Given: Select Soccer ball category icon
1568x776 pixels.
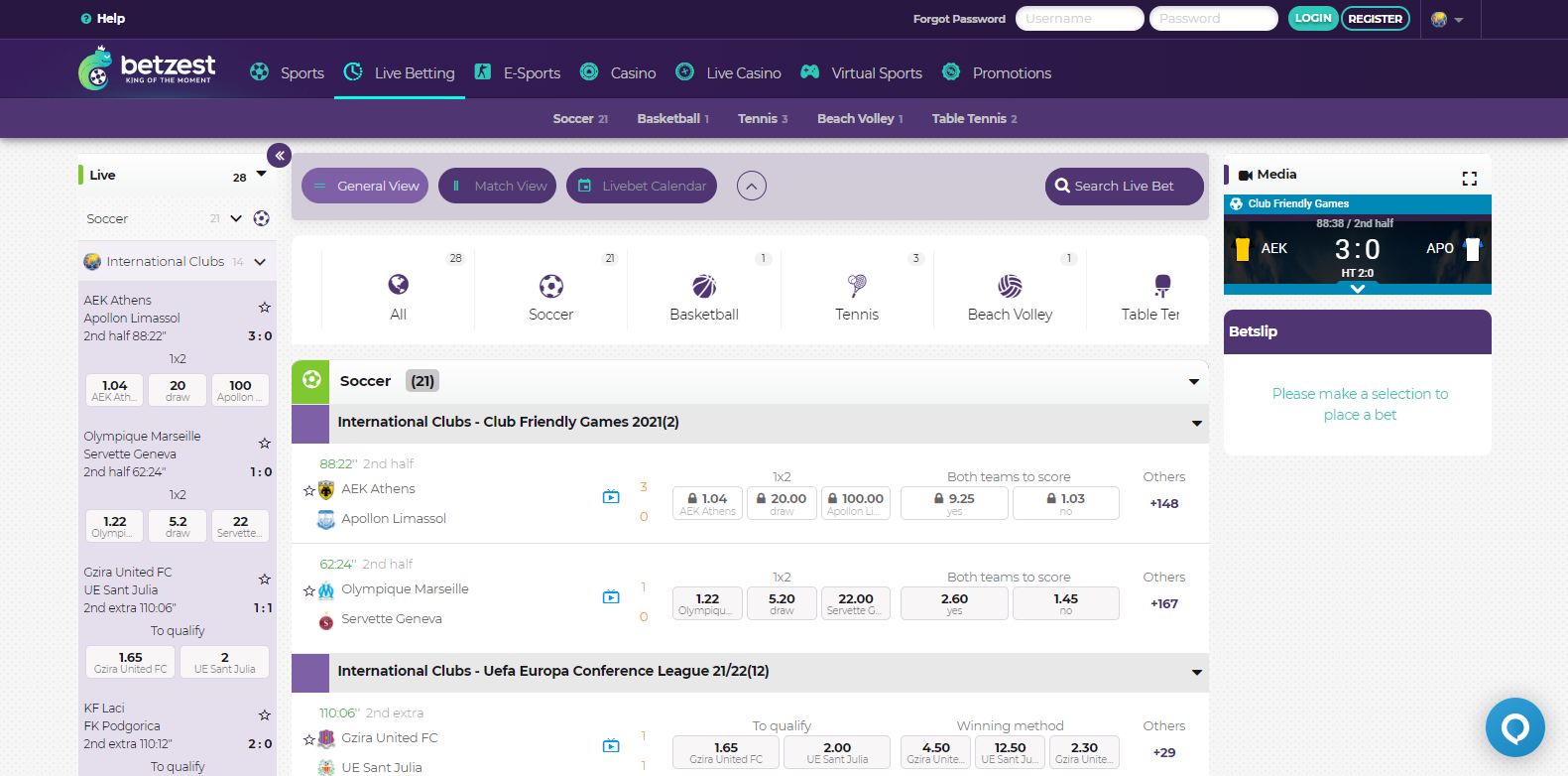Looking at the screenshot, I should [551, 287].
